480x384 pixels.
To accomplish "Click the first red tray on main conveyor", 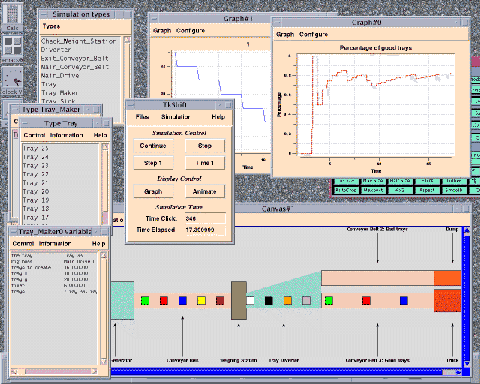I will click(x=164, y=301).
